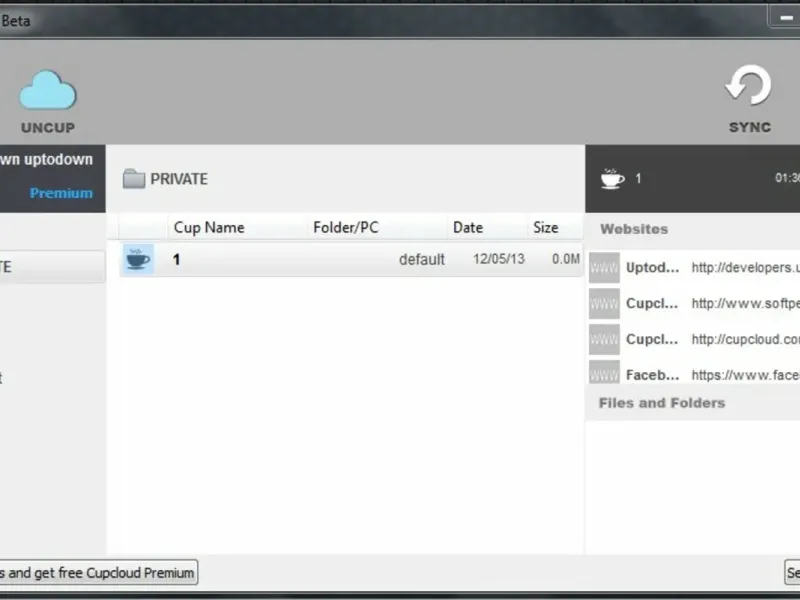Open the https://www.face... website link
The image size is (800, 600).
point(745,375)
